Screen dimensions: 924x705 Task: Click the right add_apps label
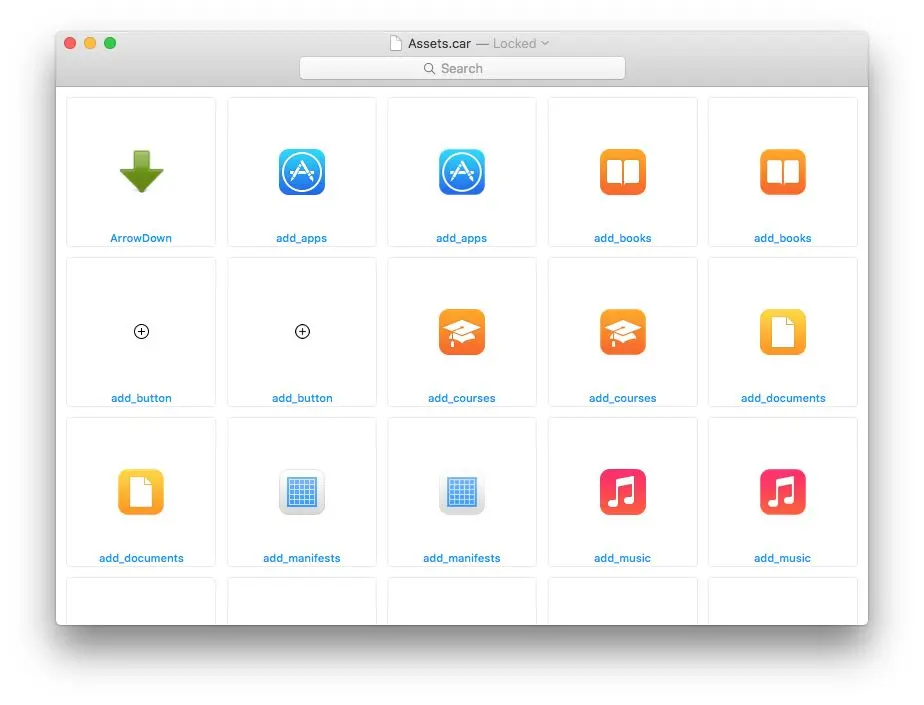461,238
